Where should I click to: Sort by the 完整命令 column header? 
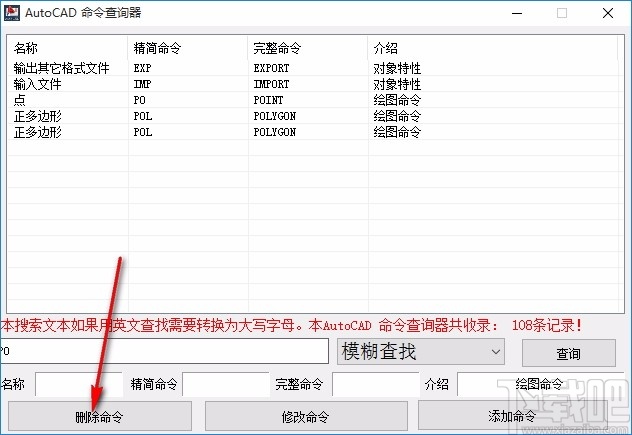point(308,48)
